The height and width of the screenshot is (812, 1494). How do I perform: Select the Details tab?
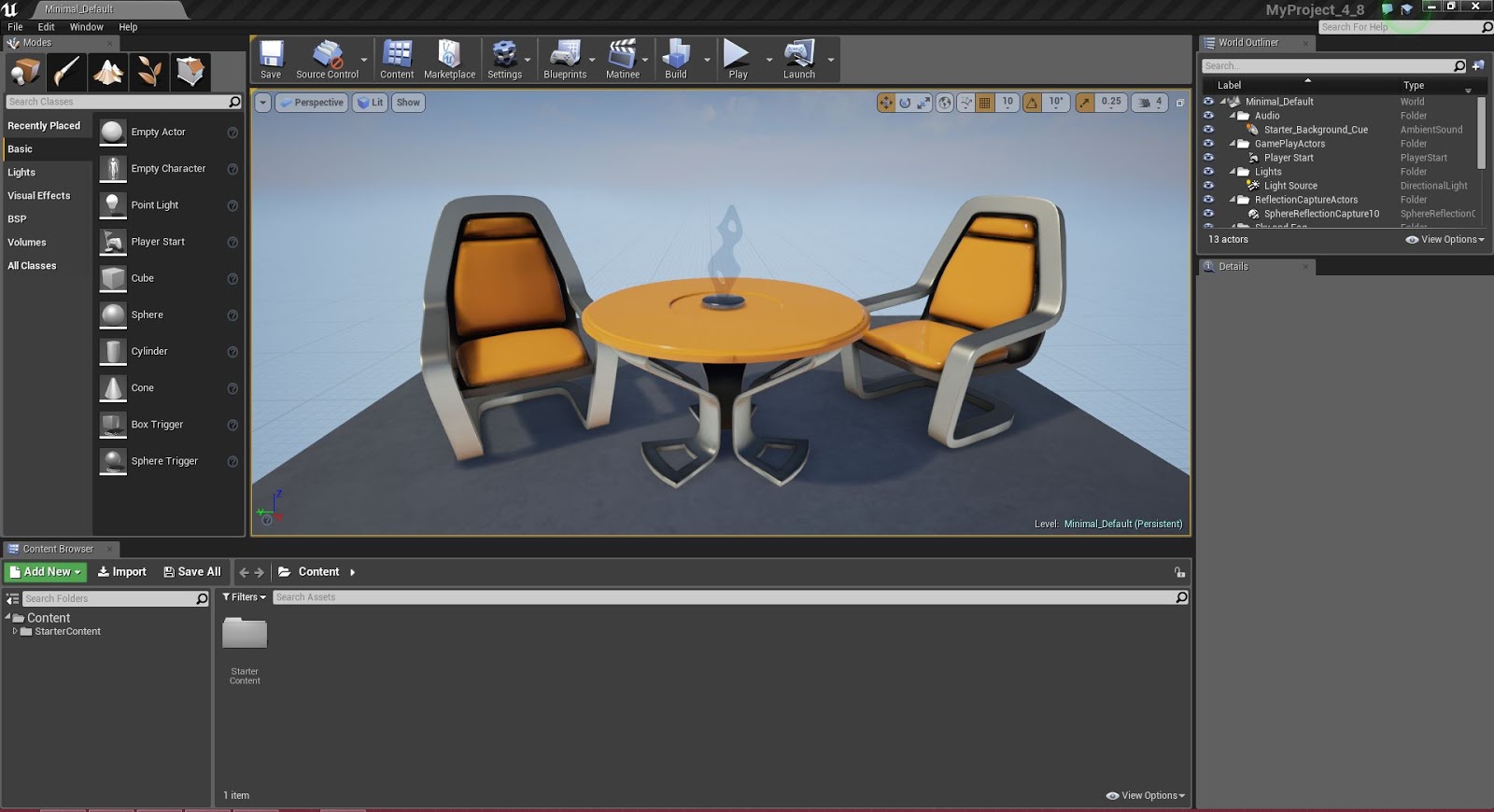[1257, 267]
